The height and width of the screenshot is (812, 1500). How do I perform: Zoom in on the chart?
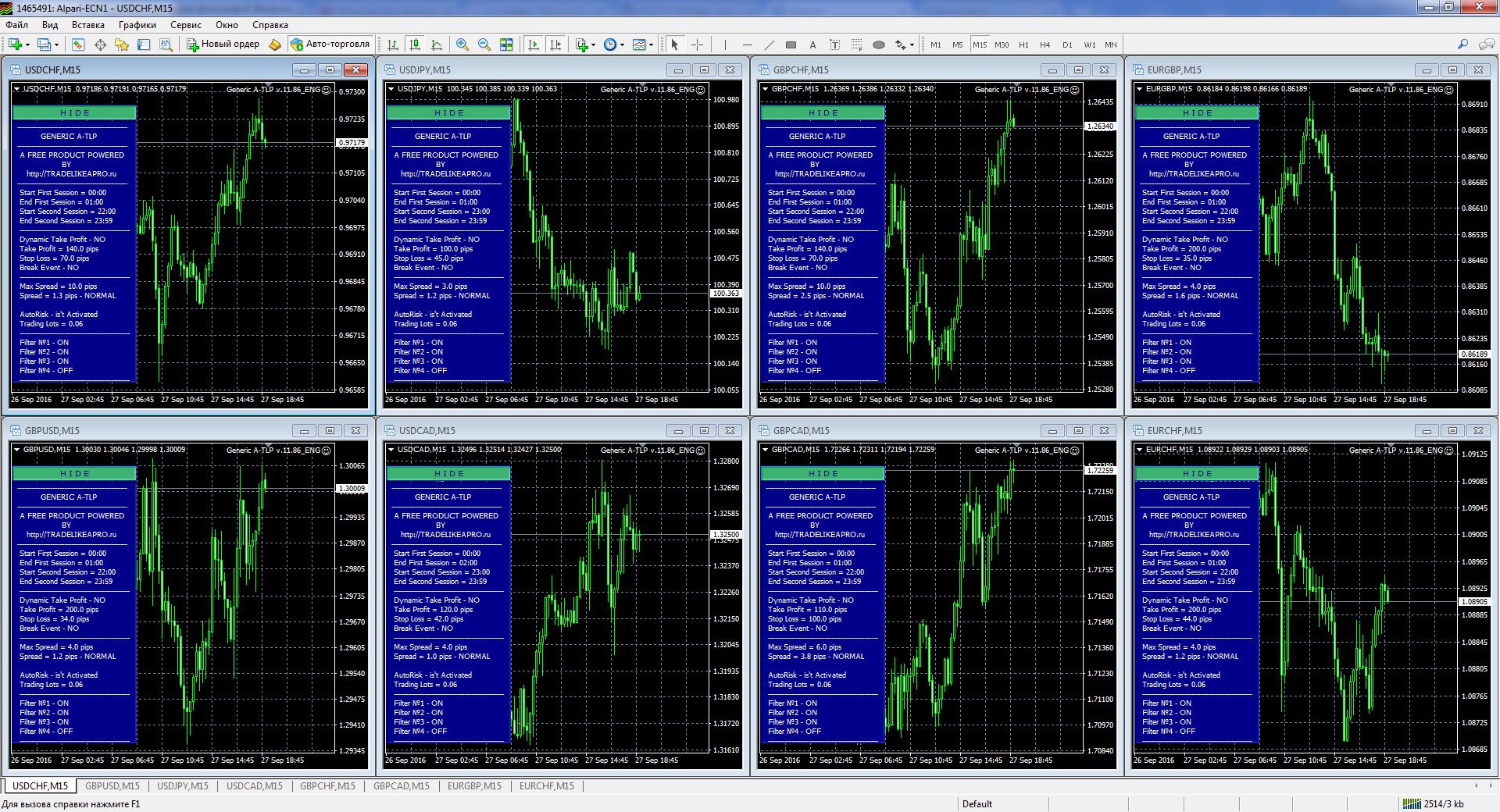[x=462, y=45]
